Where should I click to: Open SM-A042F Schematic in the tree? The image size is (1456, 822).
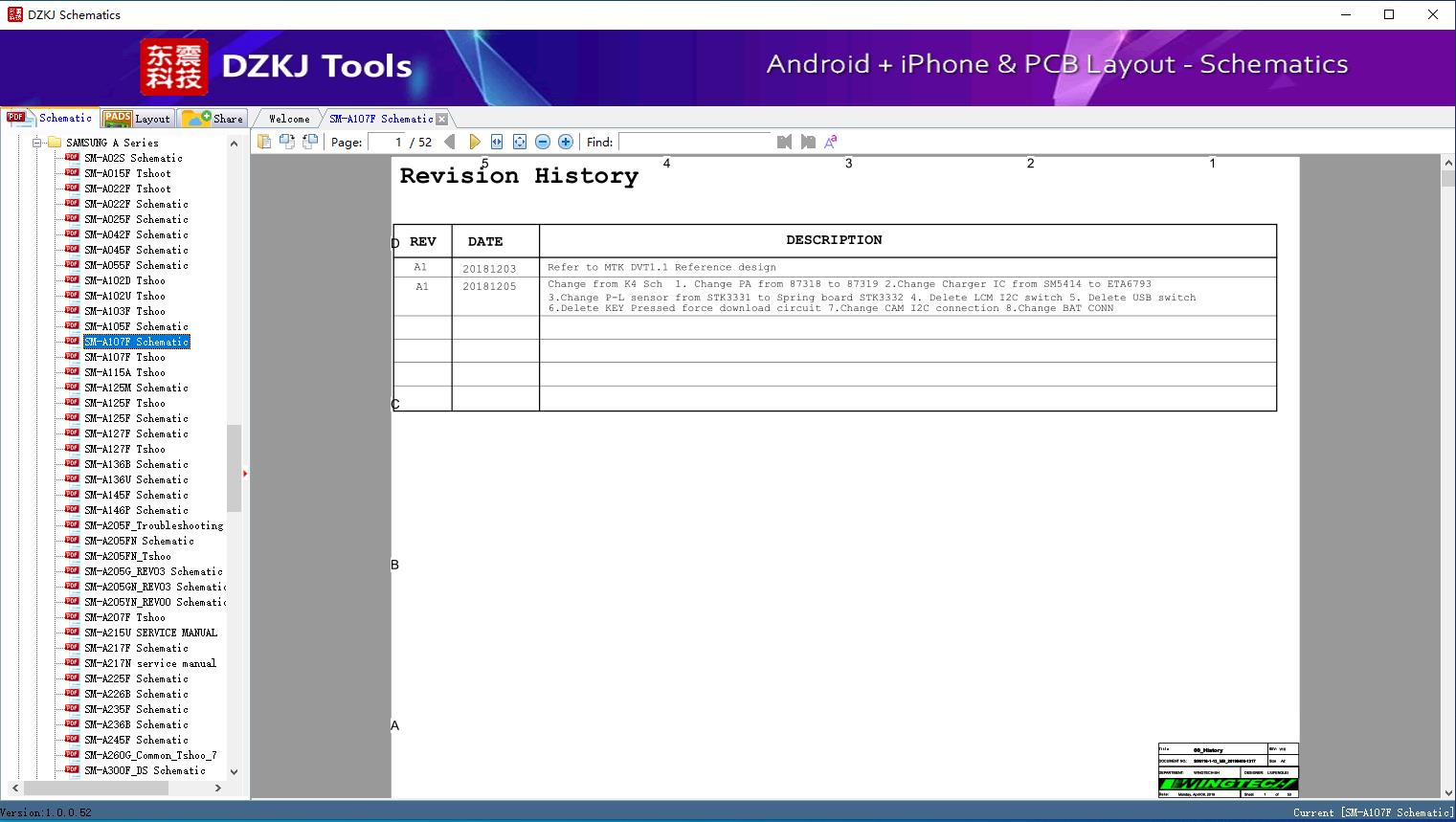pyautogui.click(x=136, y=234)
